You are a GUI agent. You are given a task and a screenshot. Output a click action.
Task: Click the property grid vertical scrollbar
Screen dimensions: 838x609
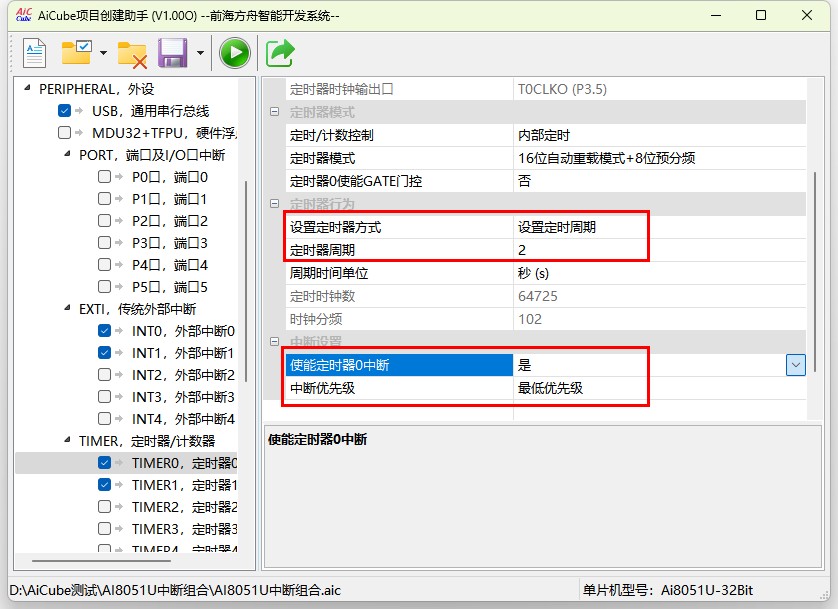coord(814,271)
